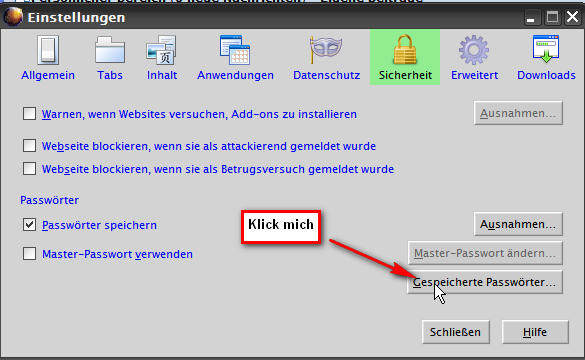
Task: Open the Datenschutz mask icon
Action: pyautogui.click(x=326, y=50)
